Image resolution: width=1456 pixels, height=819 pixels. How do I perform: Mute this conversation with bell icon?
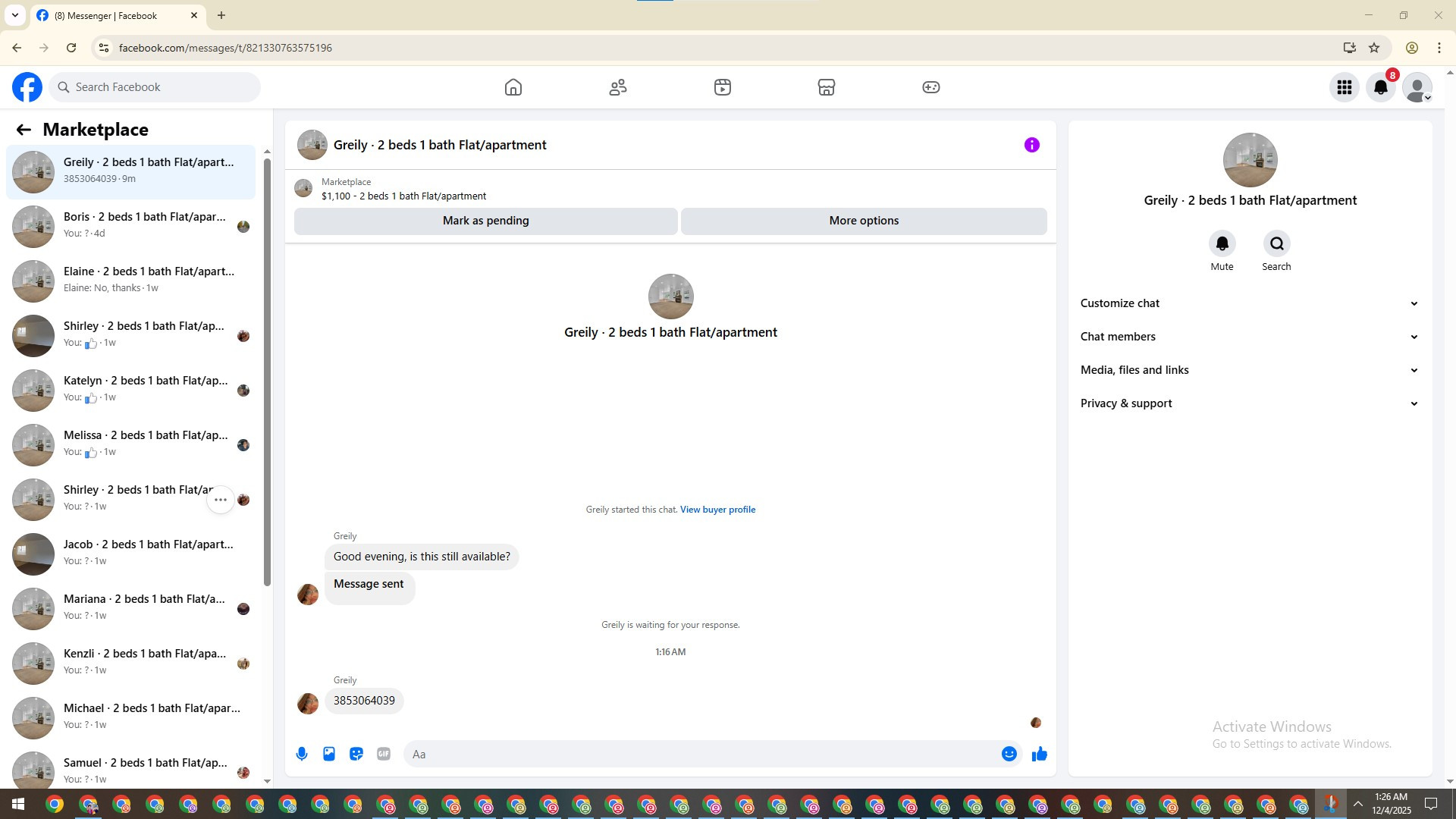coord(1222,243)
